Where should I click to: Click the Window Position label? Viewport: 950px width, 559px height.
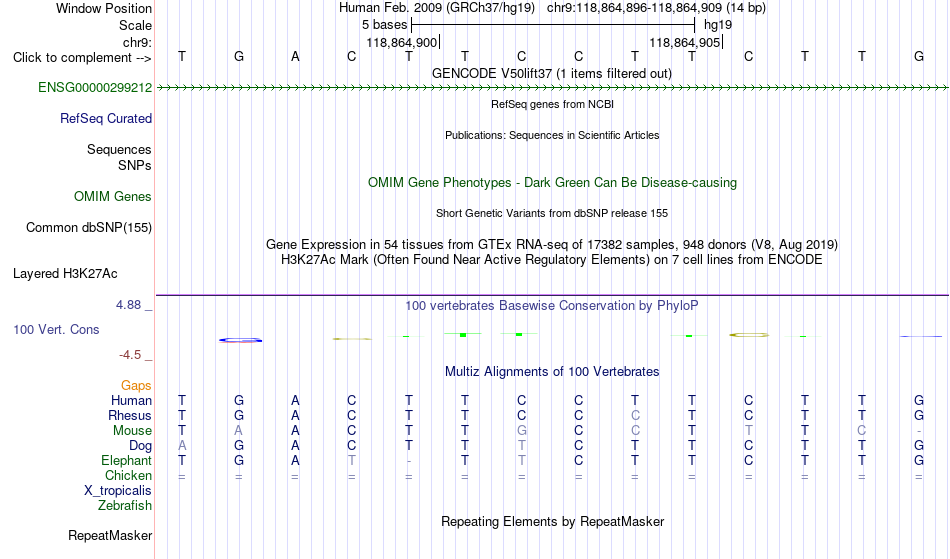point(104,8)
